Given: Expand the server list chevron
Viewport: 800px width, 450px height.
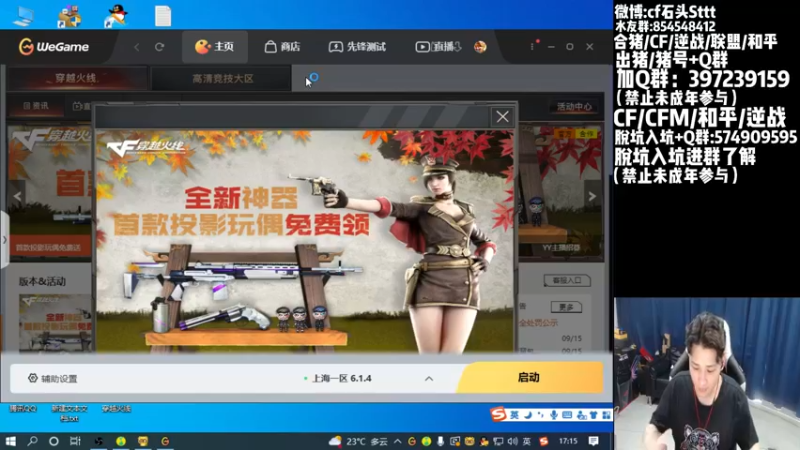Looking at the screenshot, I should (x=429, y=379).
